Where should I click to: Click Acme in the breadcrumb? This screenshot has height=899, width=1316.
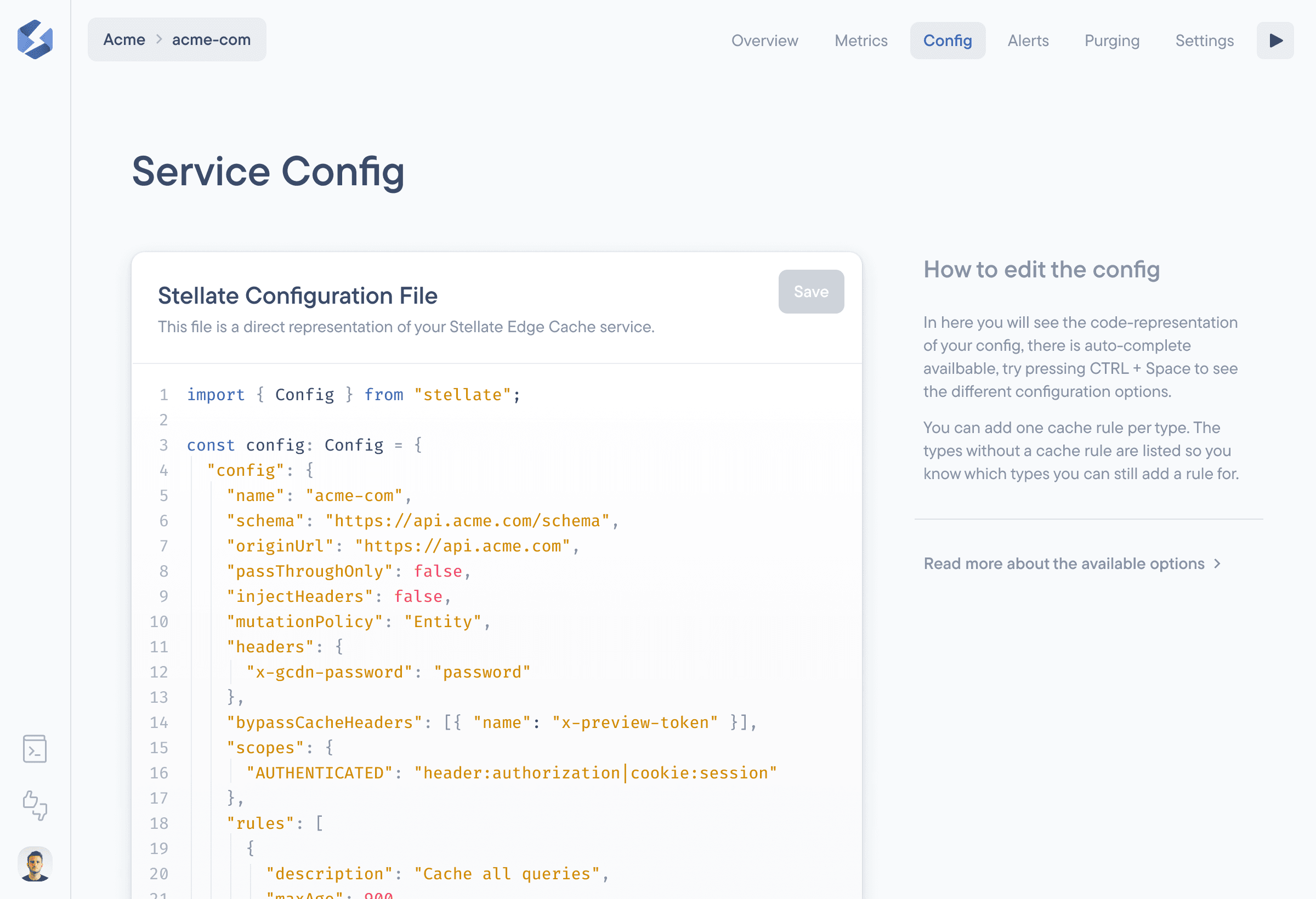(x=124, y=39)
